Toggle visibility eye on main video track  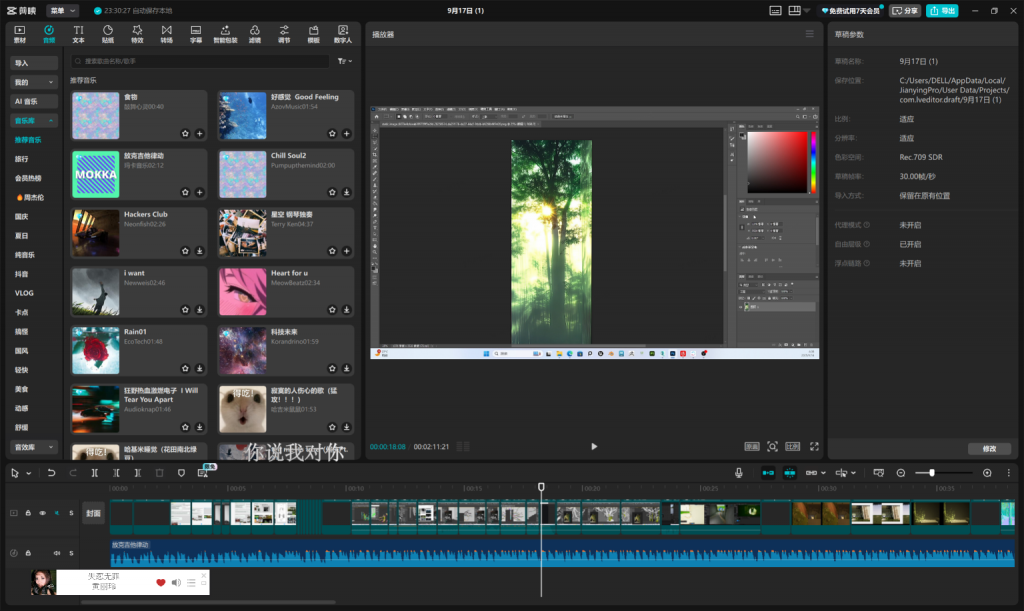click(x=42, y=513)
